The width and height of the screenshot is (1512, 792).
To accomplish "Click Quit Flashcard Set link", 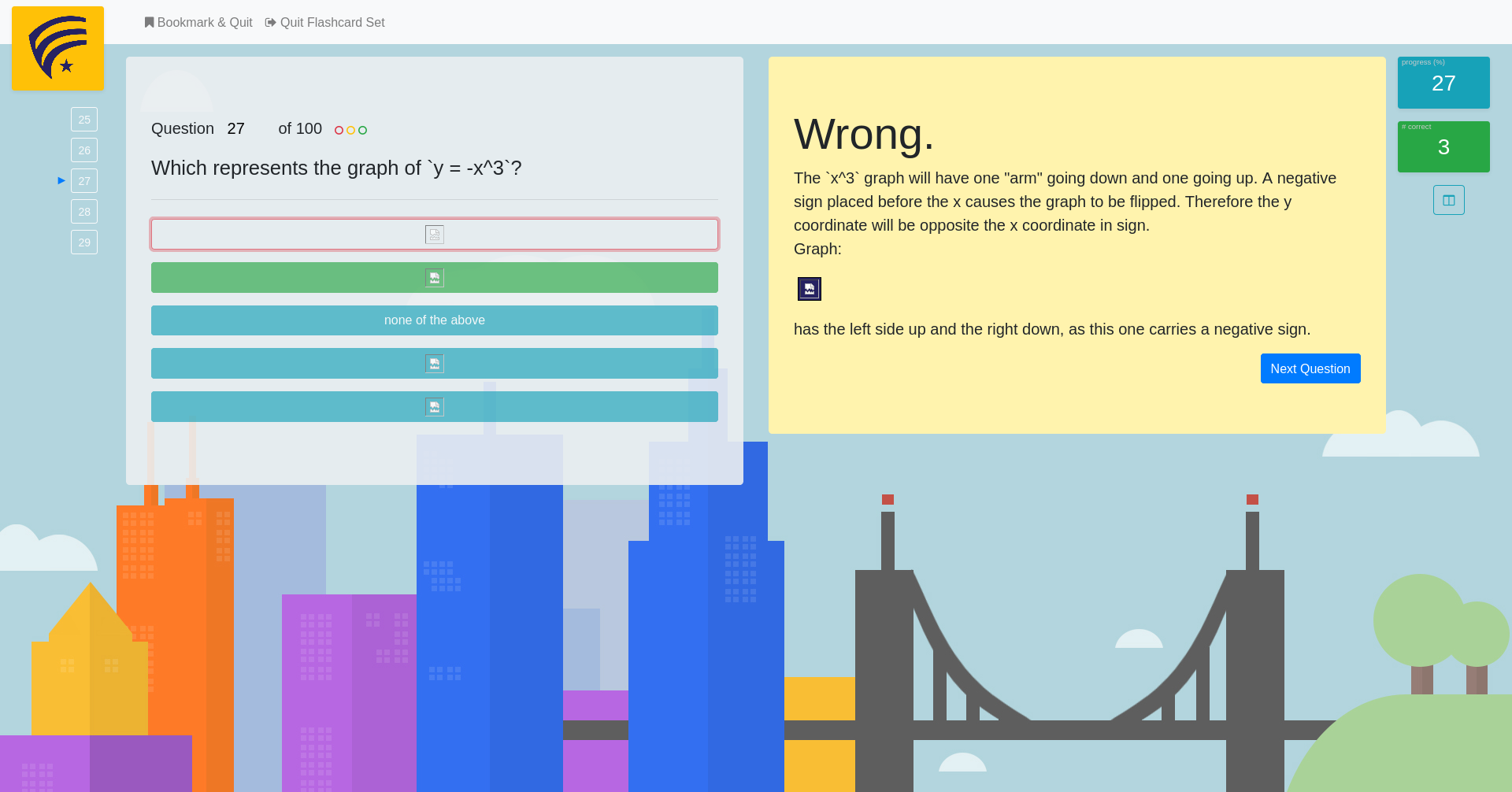I will [325, 23].
